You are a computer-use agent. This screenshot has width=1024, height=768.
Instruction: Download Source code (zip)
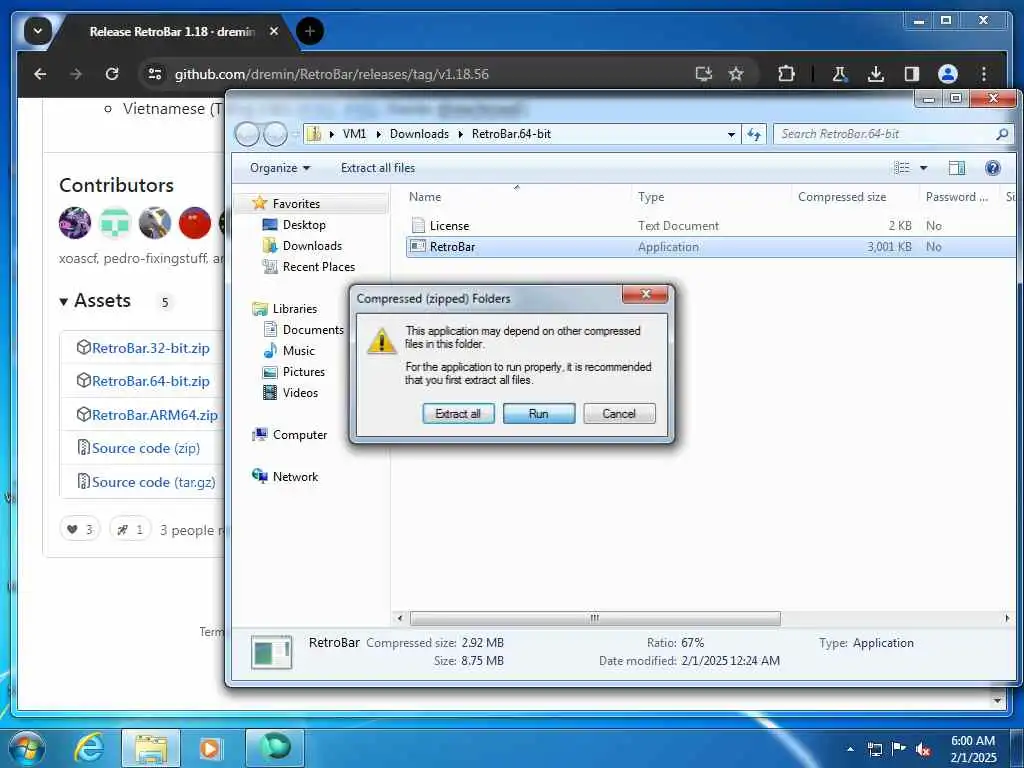(x=146, y=448)
